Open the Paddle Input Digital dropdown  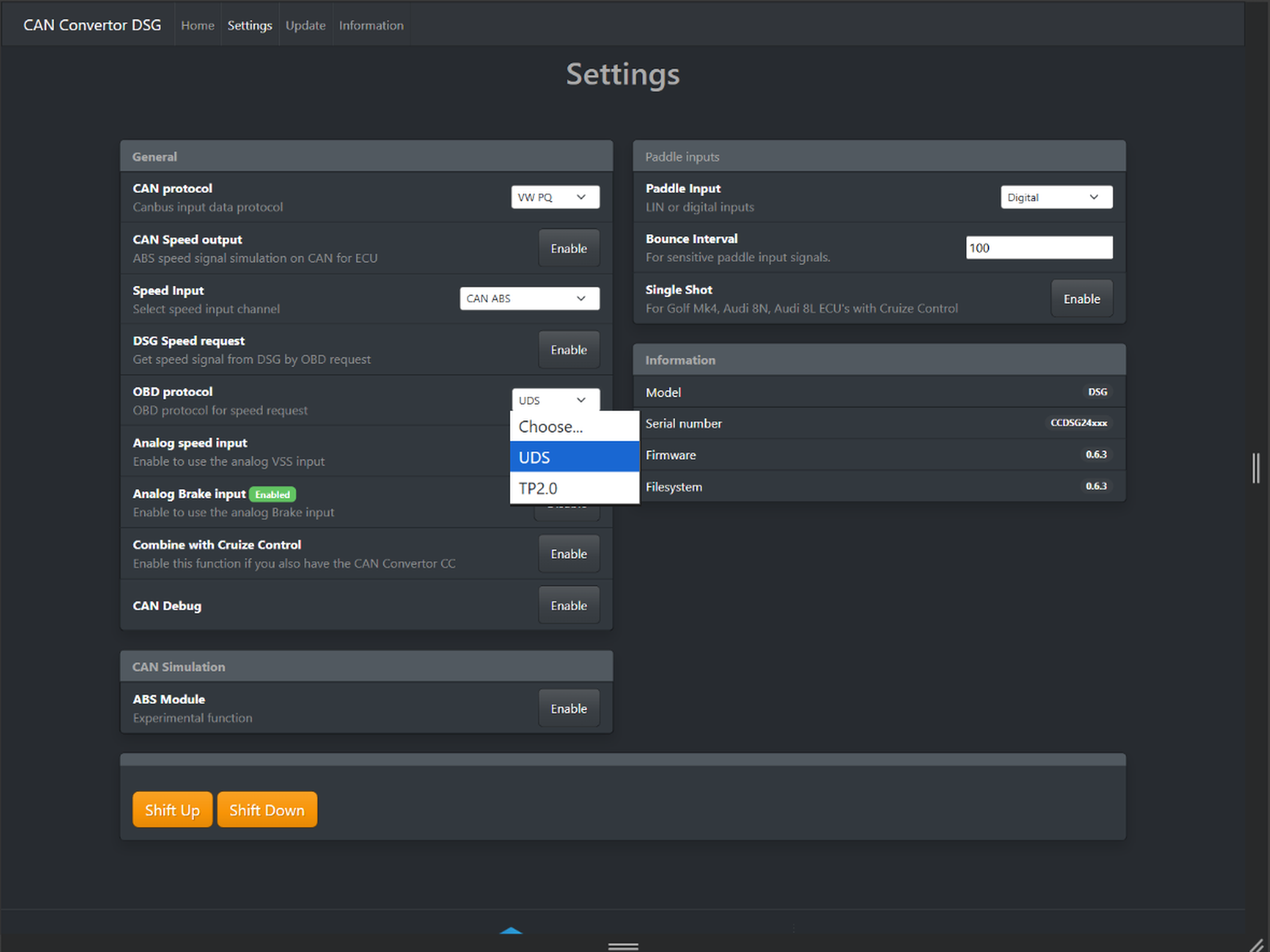point(1056,198)
